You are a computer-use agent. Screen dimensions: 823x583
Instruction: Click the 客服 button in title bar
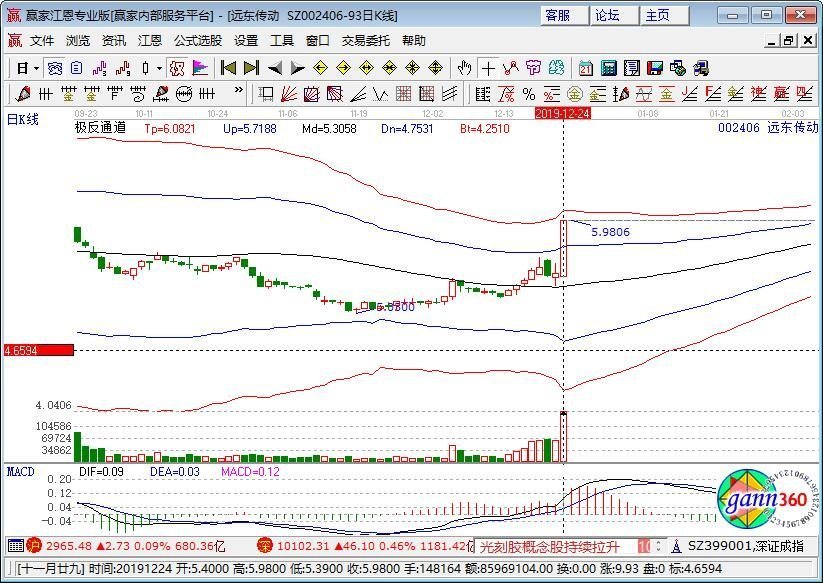pos(564,15)
